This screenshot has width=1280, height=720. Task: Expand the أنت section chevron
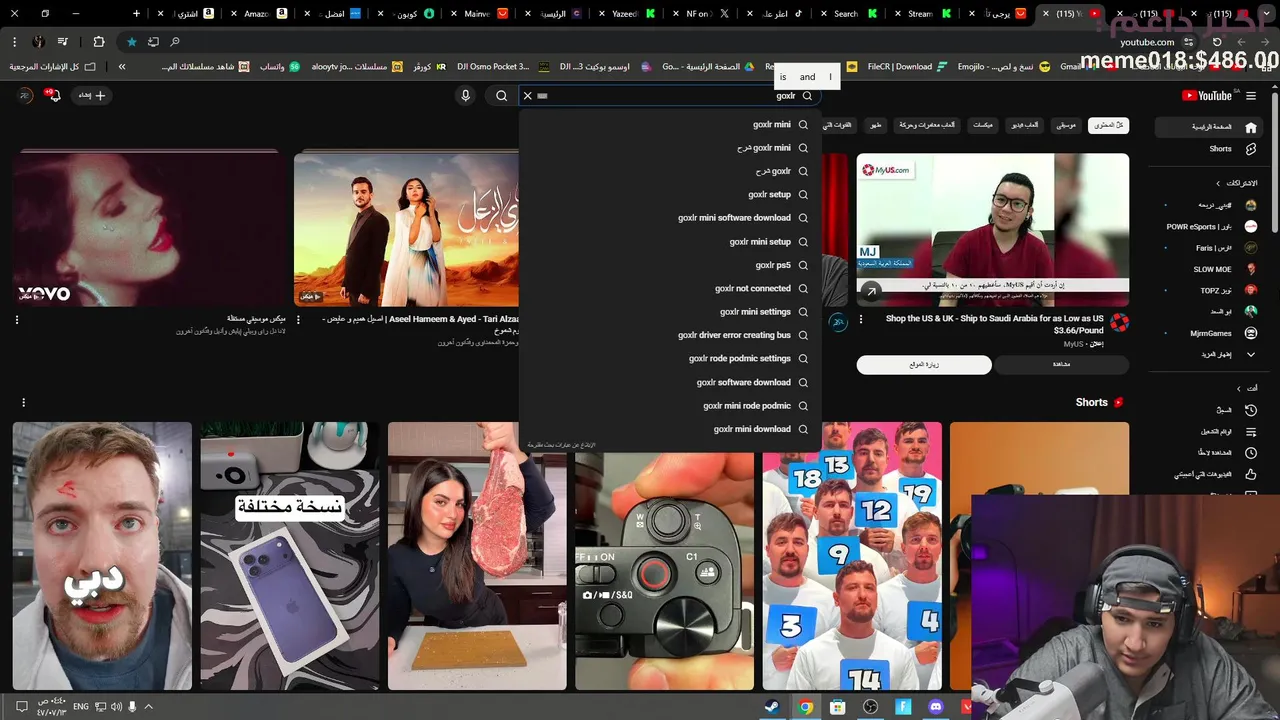click(1238, 388)
